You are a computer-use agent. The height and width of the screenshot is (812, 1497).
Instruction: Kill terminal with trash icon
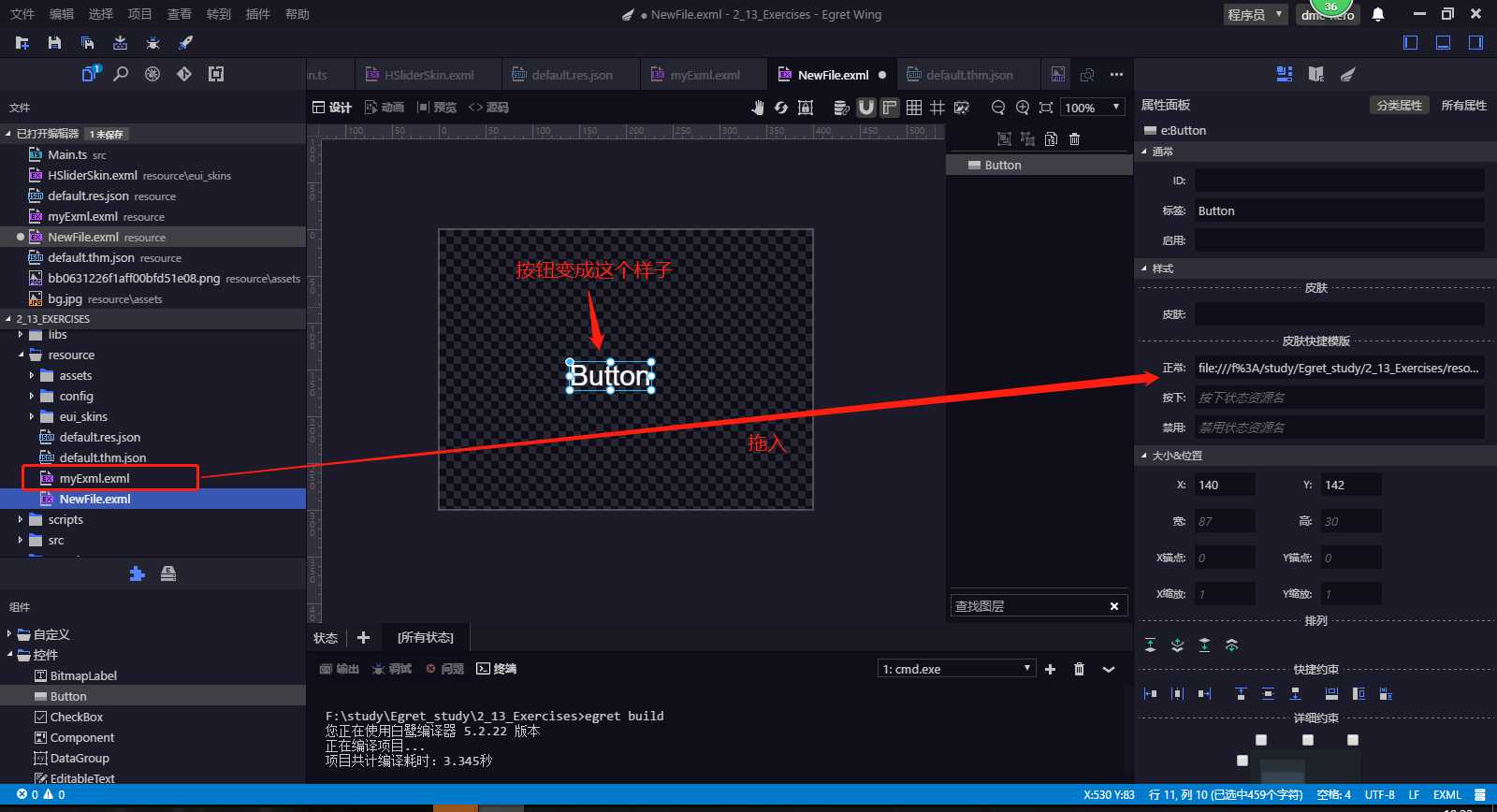pyautogui.click(x=1079, y=669)
